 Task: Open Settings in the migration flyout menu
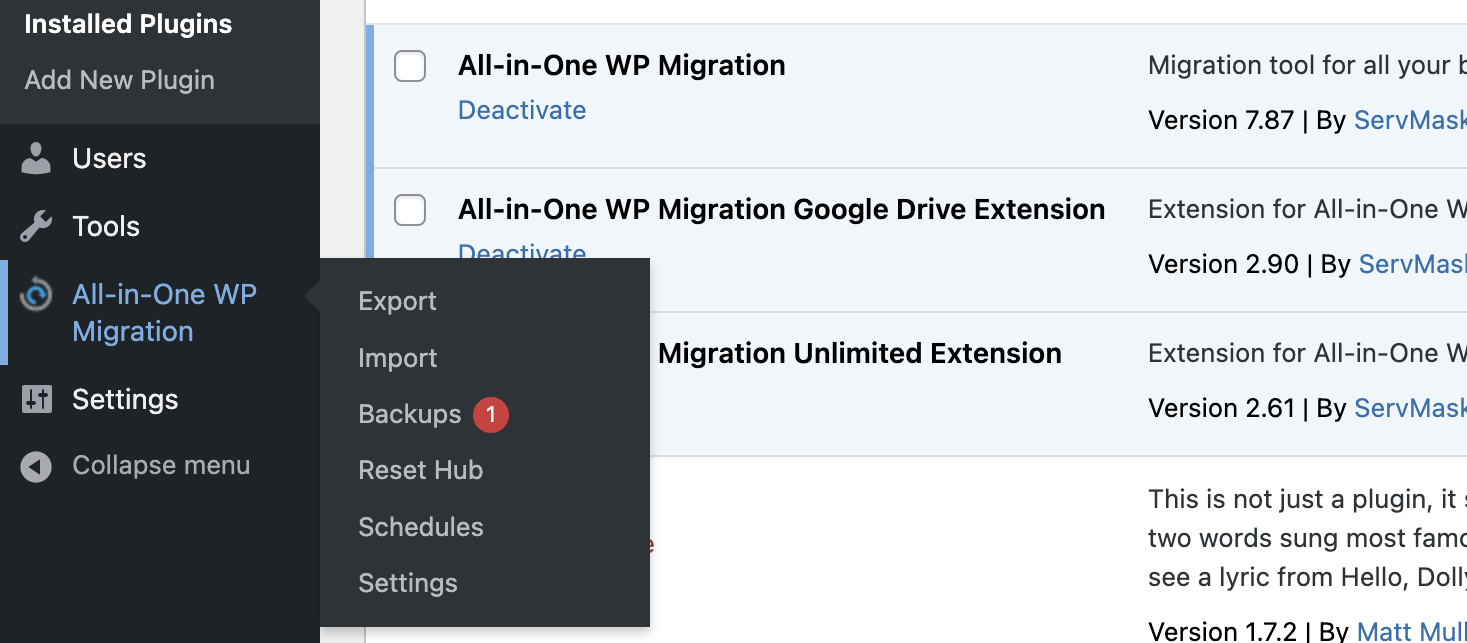408,583
